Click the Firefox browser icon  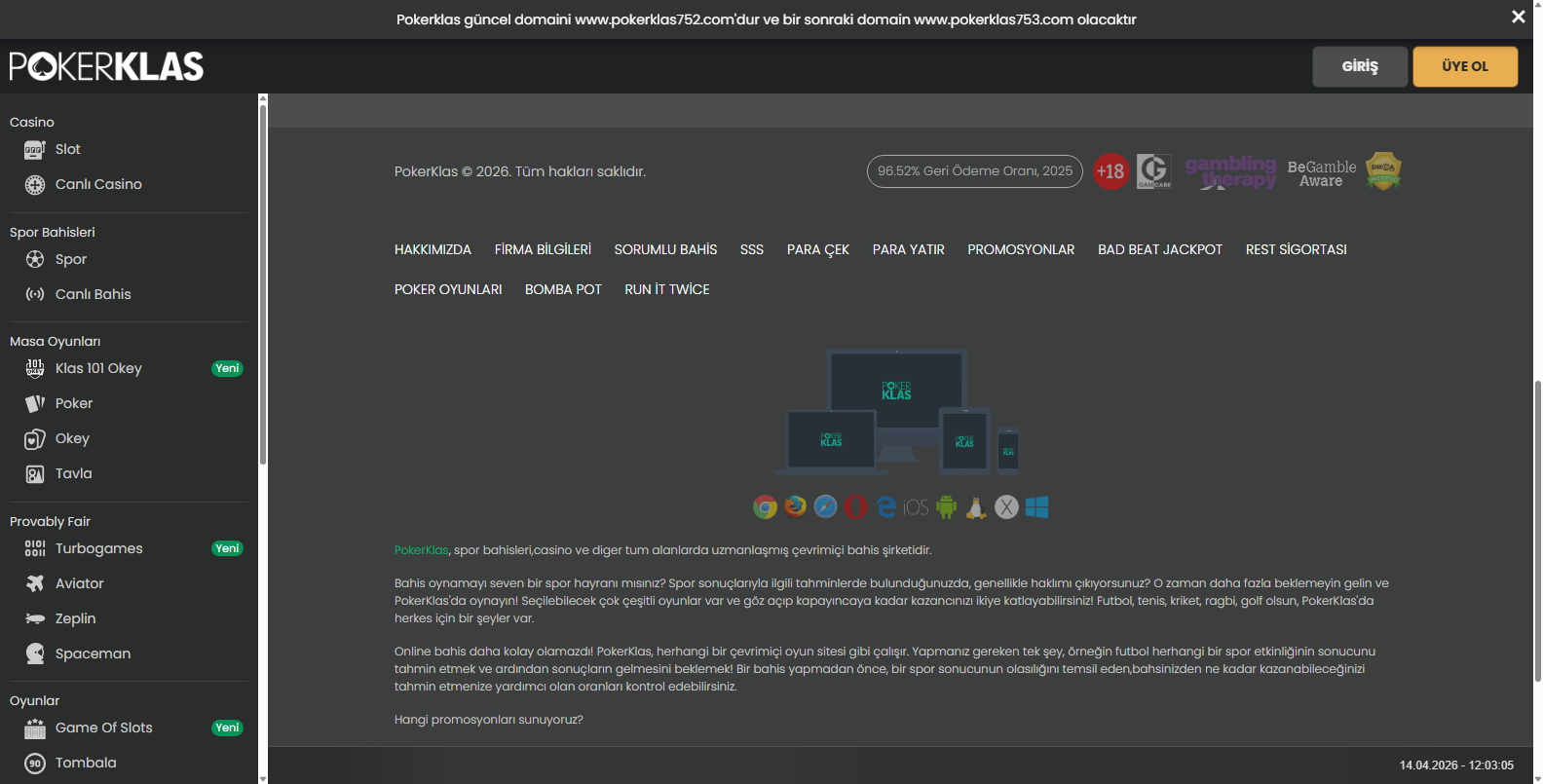point(796,506)
